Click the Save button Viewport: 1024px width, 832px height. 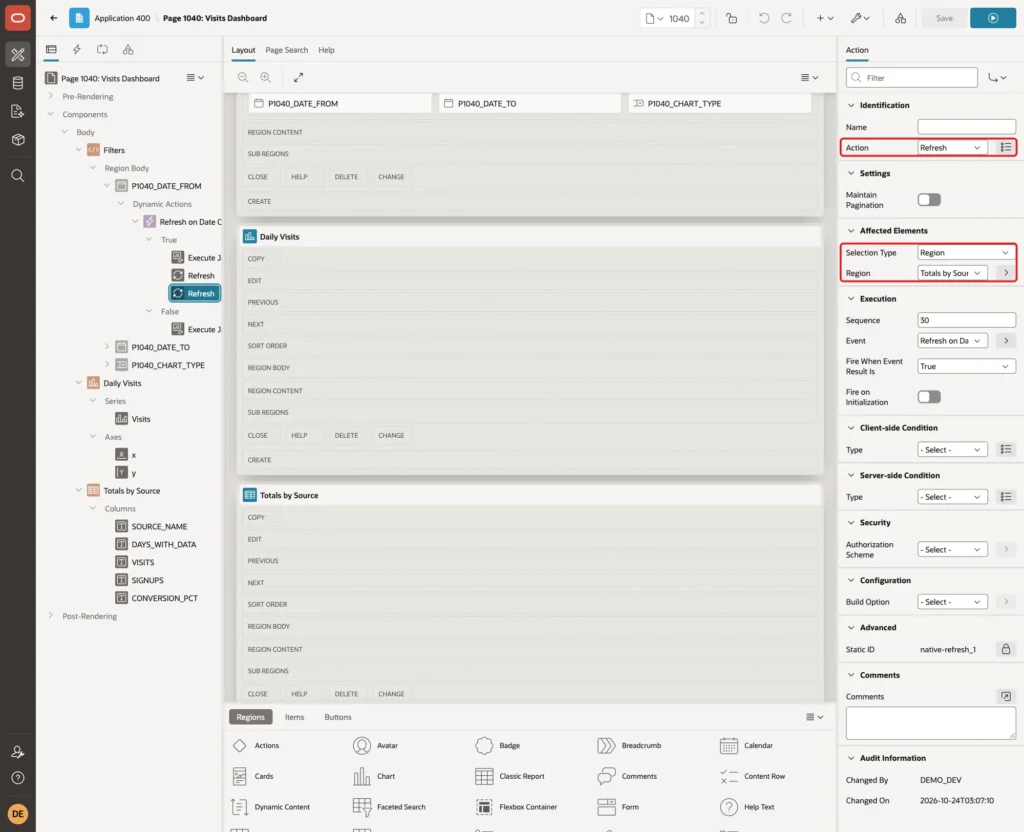point(944,18)
